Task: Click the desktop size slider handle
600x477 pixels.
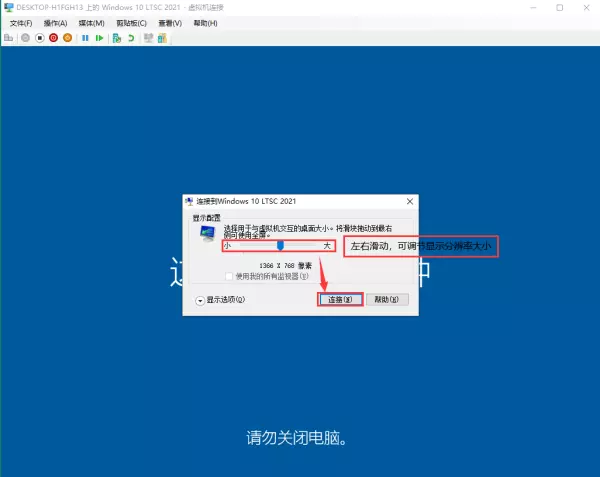Action: (280, 246)
